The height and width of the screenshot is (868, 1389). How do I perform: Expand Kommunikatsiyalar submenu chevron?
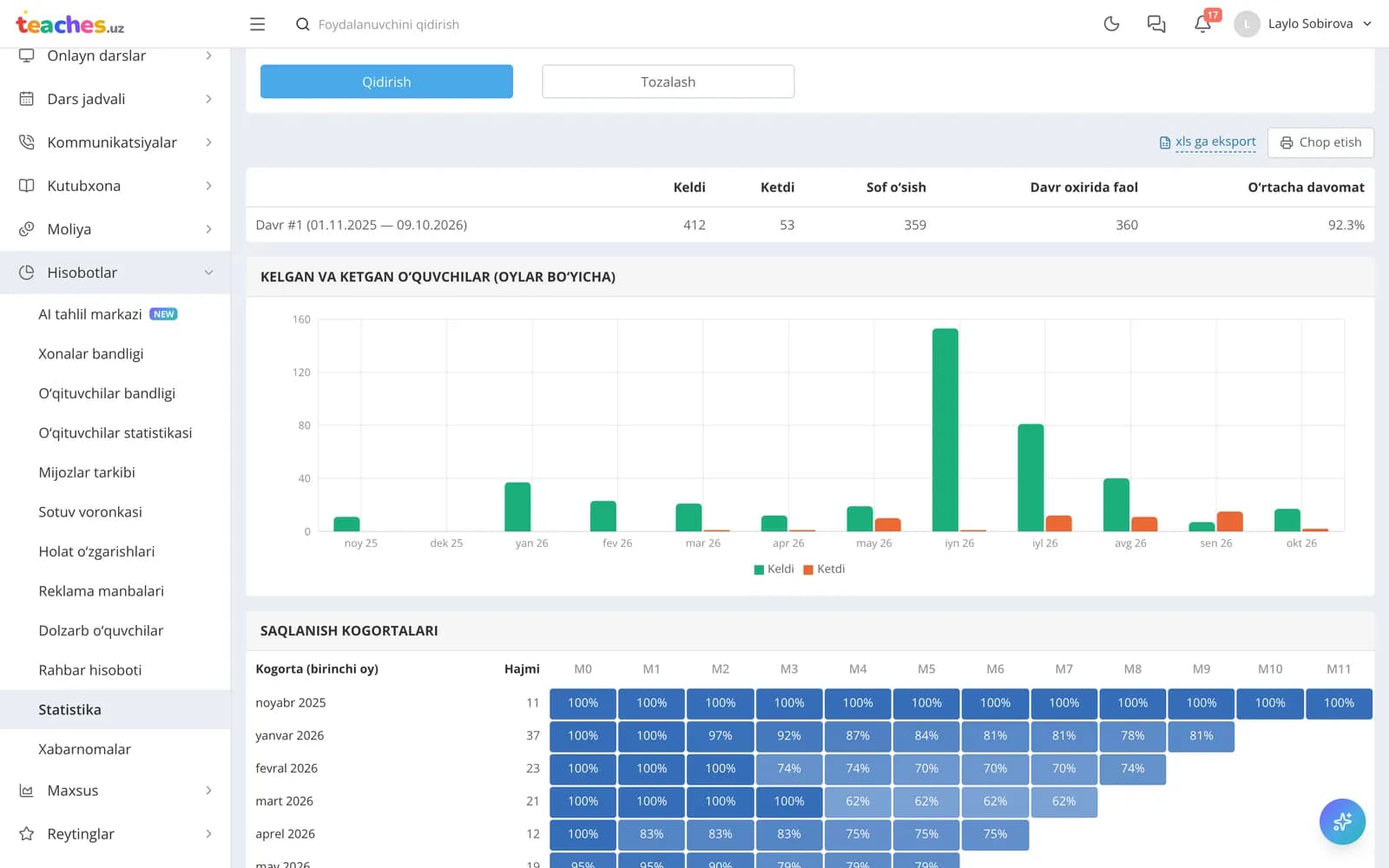coord(208,142)
